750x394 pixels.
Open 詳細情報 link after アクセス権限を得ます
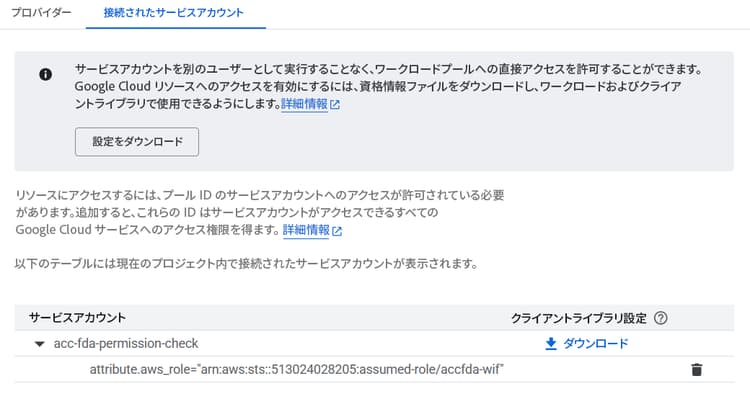tap(306, 230)
